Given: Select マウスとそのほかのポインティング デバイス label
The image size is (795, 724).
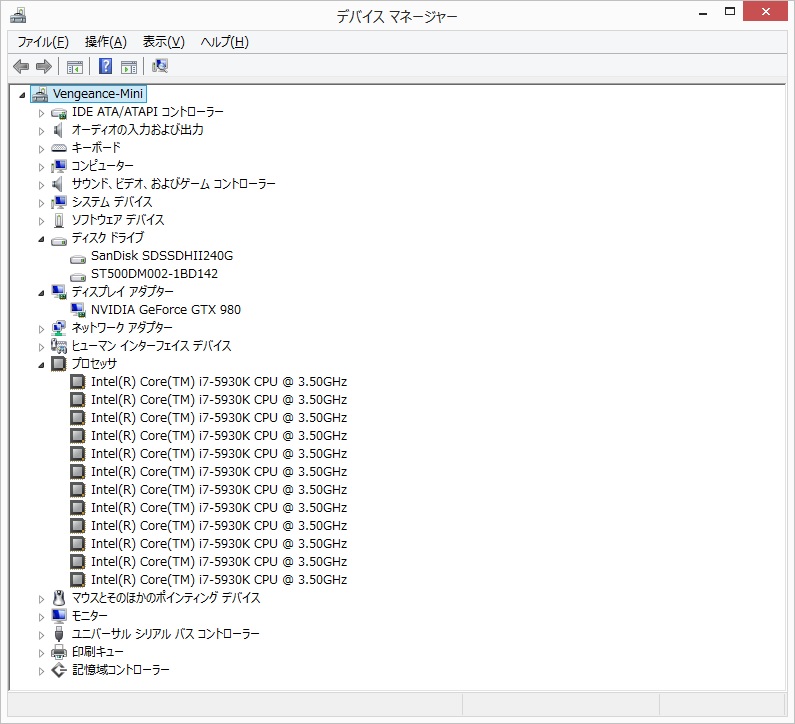Looking at the screenshot, I should pos(166,598).
